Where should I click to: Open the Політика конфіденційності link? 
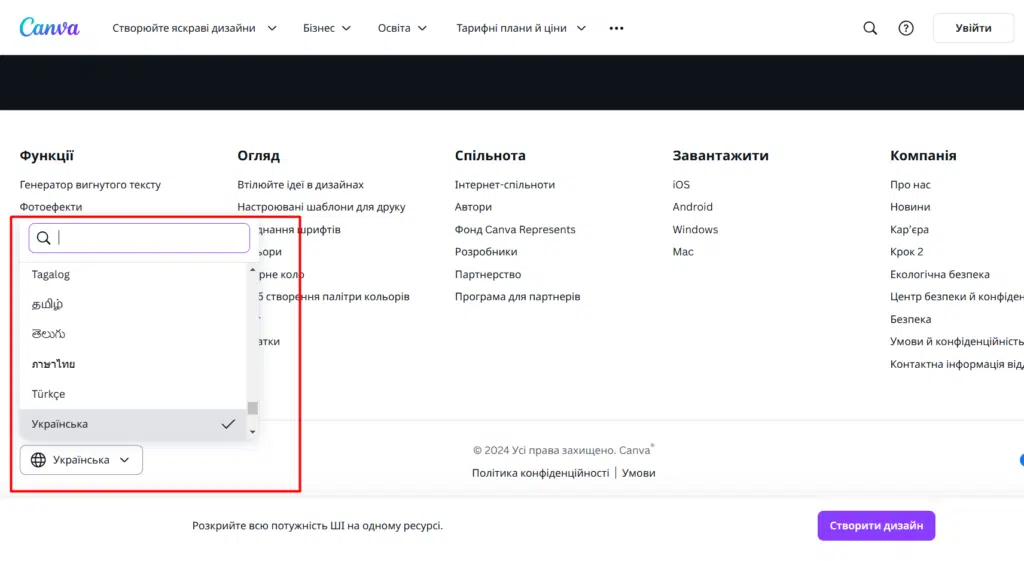[540, 473]
